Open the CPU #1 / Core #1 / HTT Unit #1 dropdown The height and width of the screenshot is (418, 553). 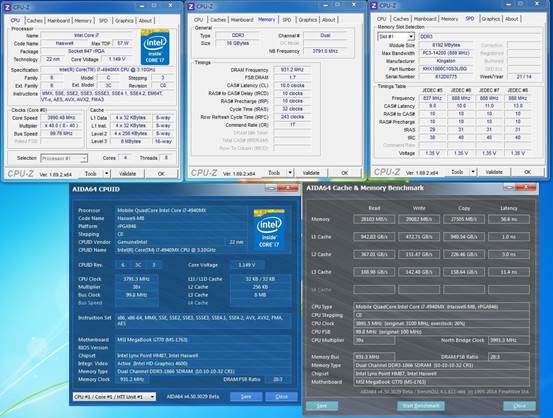point(114,397)
